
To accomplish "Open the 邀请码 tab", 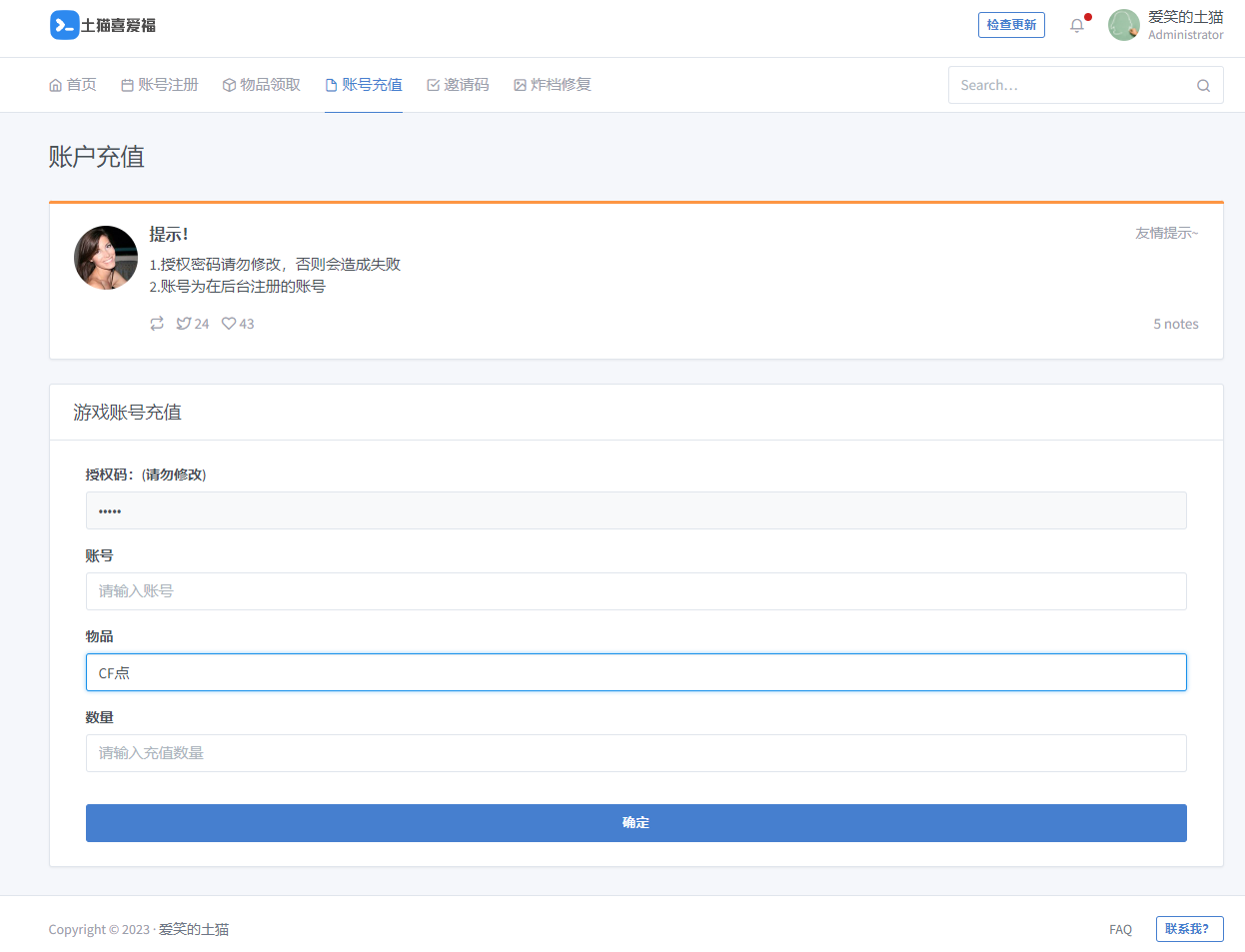I will (x=458, y=85).
